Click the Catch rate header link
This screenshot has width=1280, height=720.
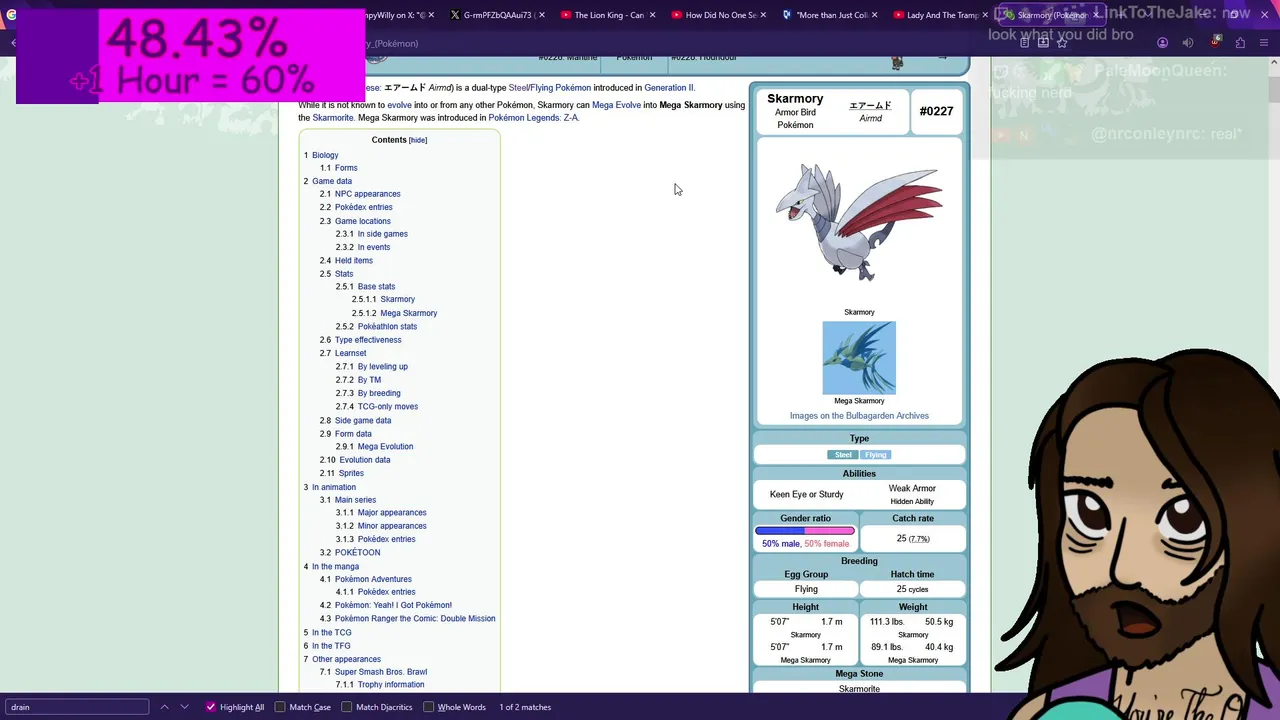tap(913, 518)
